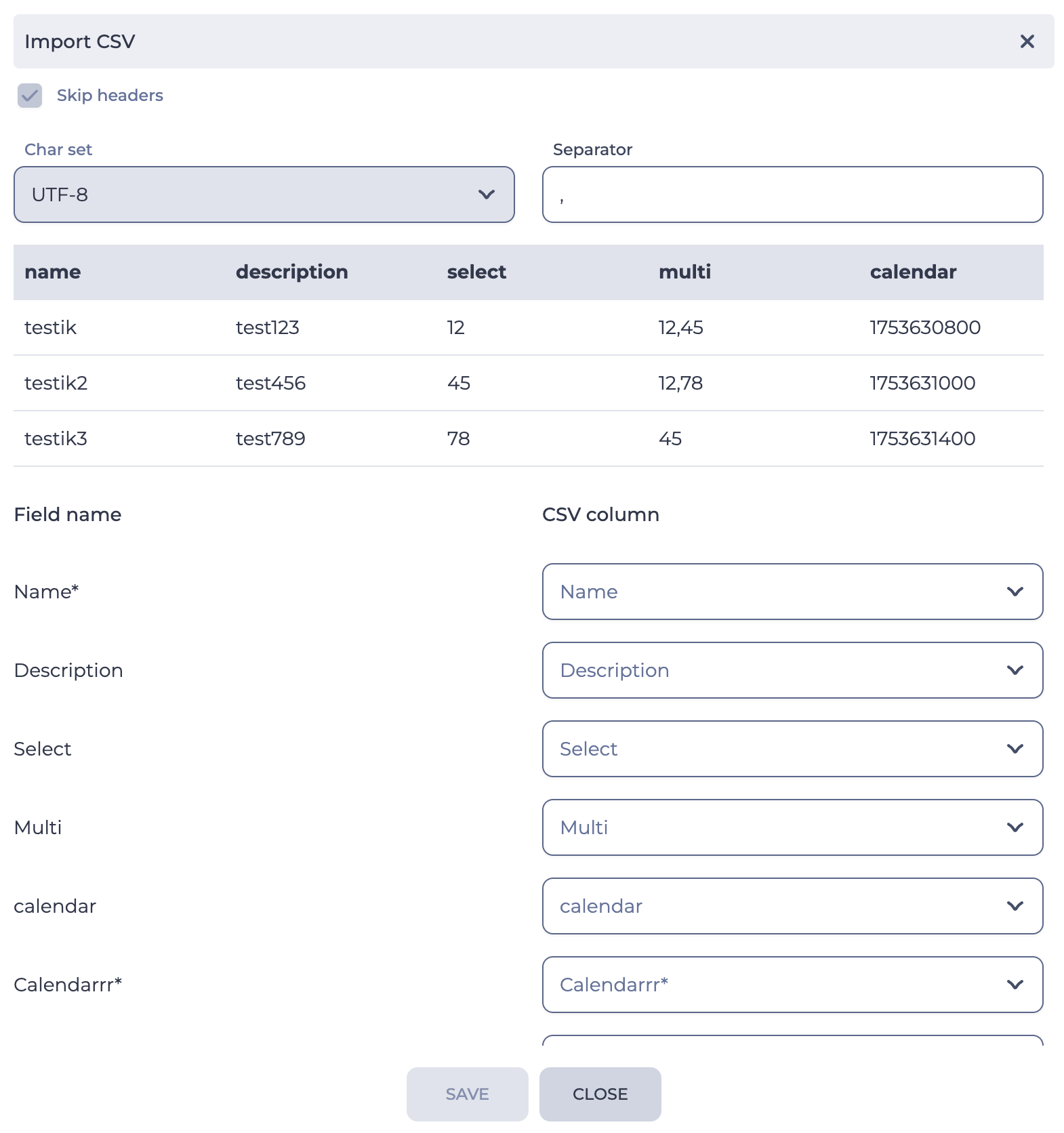Click the Separator input field
This screenshot has width=1064, height=1133.
tap(793, 194)
